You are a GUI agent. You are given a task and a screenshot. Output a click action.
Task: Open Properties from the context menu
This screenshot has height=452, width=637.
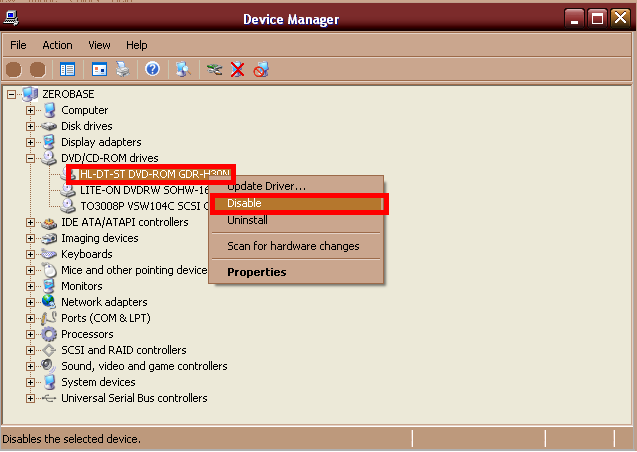296,272
